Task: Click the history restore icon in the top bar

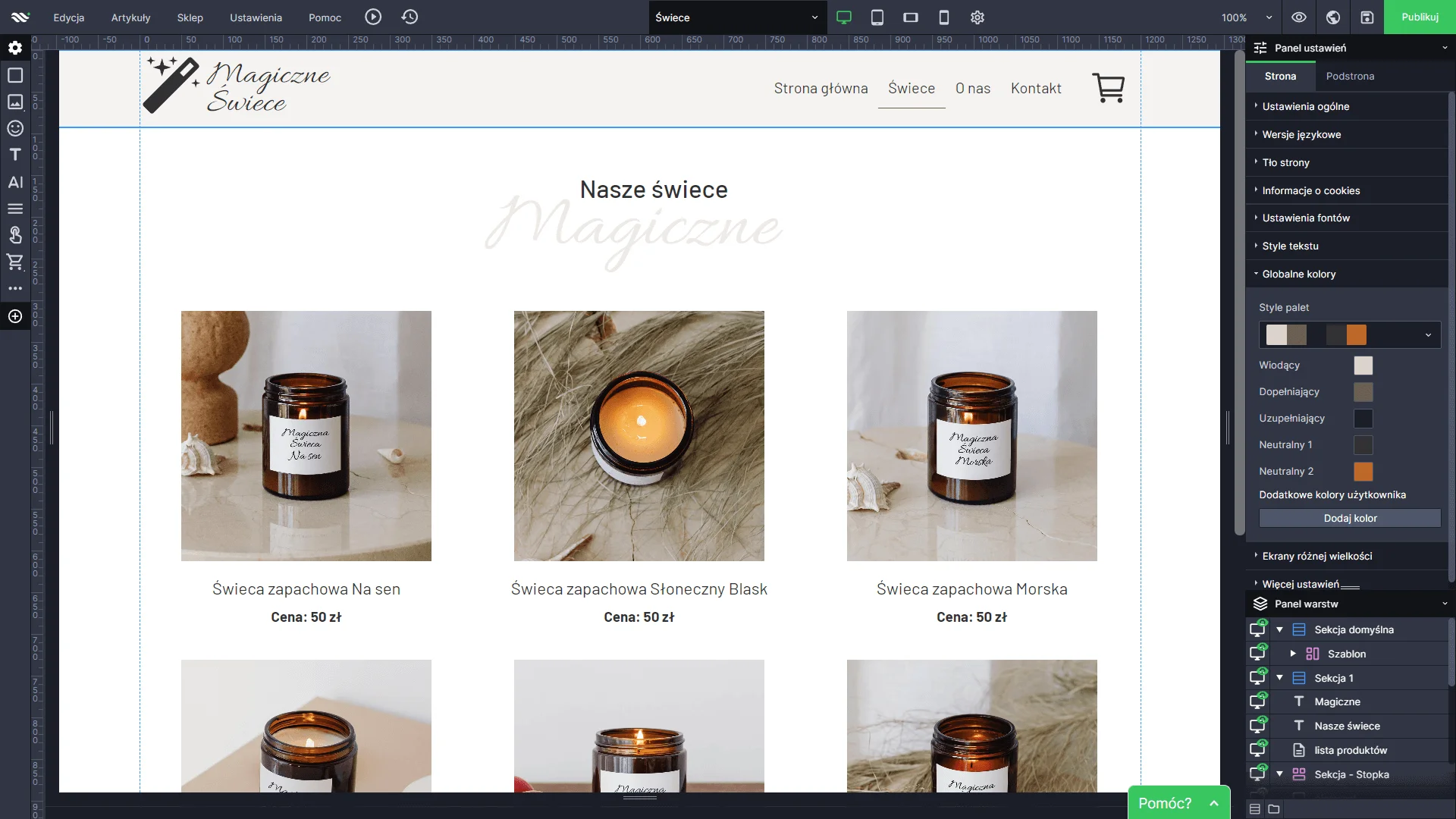Action: pyautogui.click(x=409, y=17)
